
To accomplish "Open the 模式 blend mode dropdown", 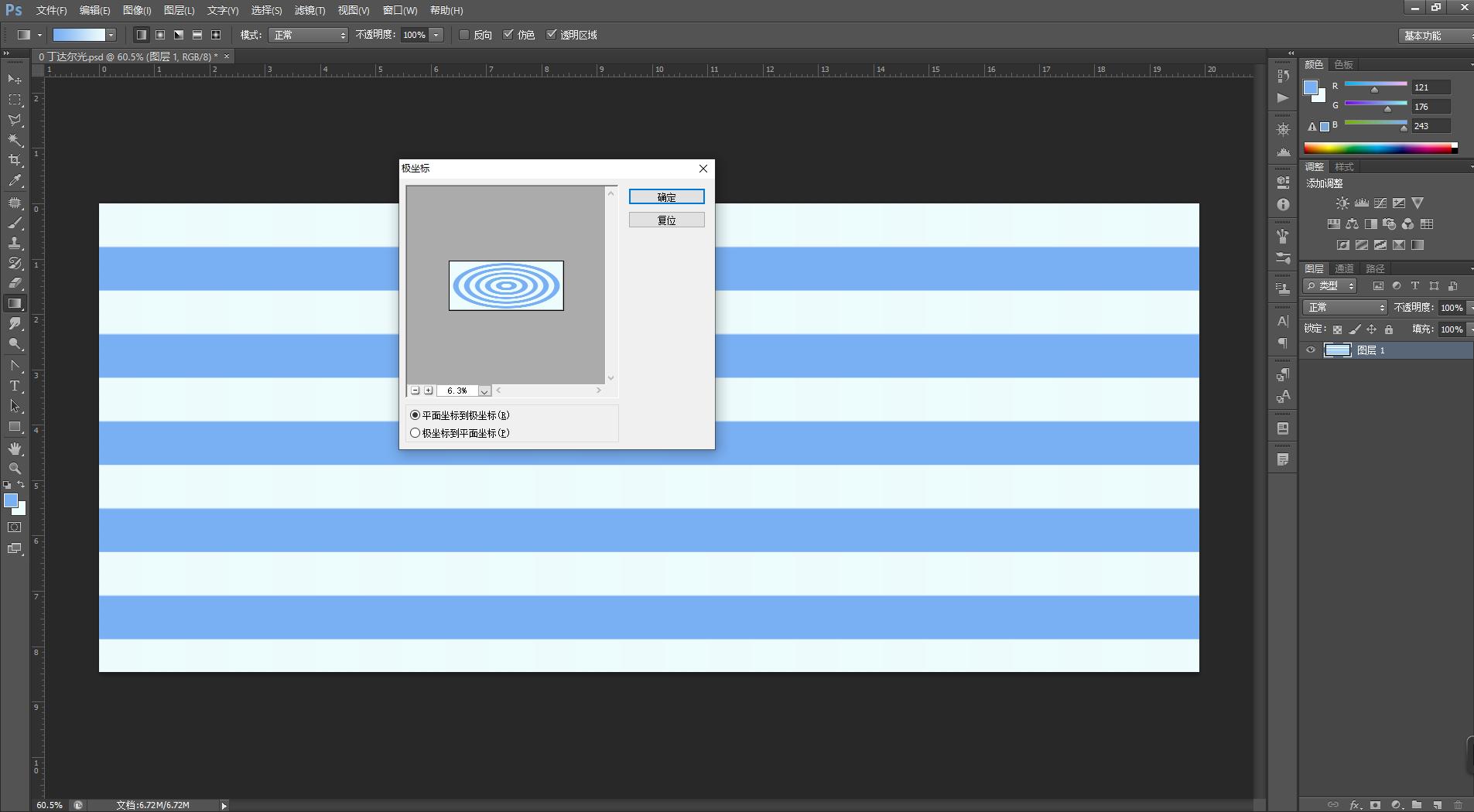I will [x=308, y=35].
